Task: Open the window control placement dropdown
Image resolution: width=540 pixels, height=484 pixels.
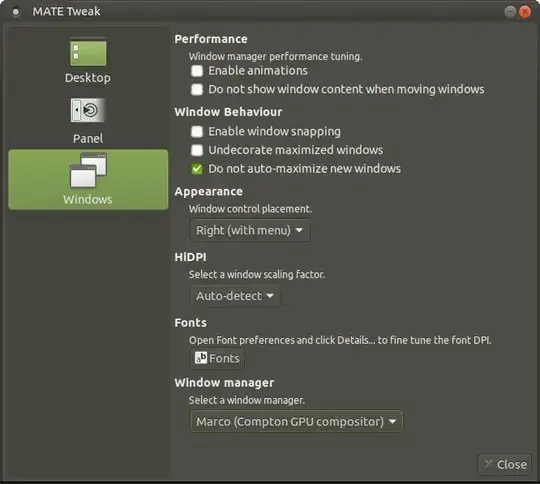Action: (250, 230)
